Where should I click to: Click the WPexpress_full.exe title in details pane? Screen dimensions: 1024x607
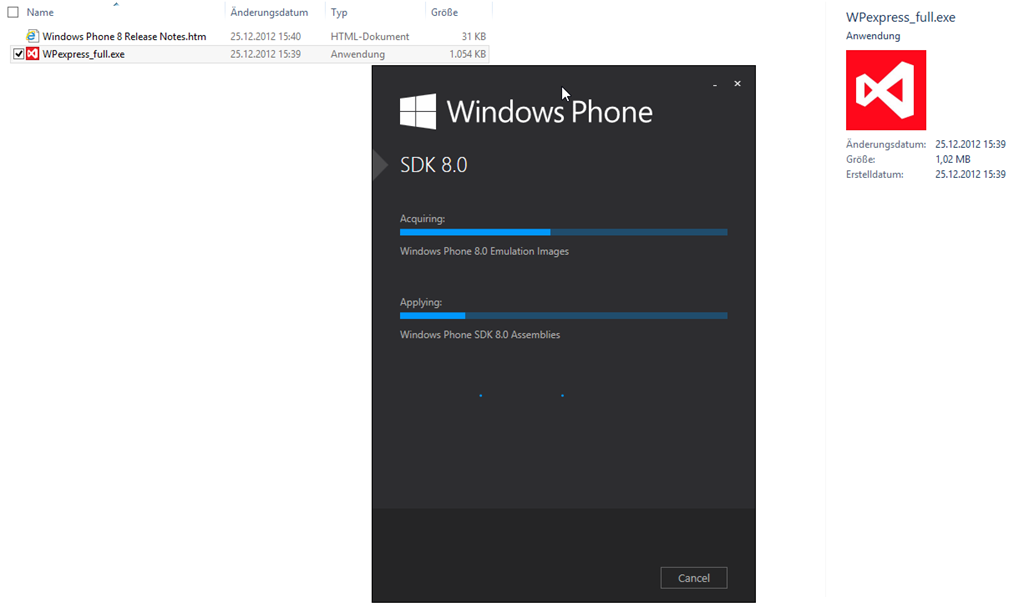click(x=900, y=18)
